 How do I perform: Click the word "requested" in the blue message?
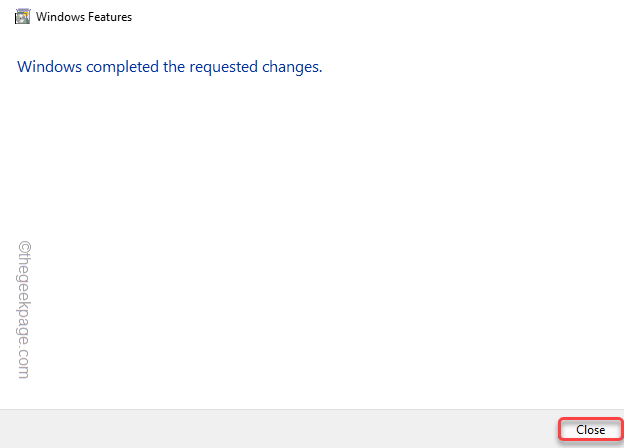click(223, 67)
